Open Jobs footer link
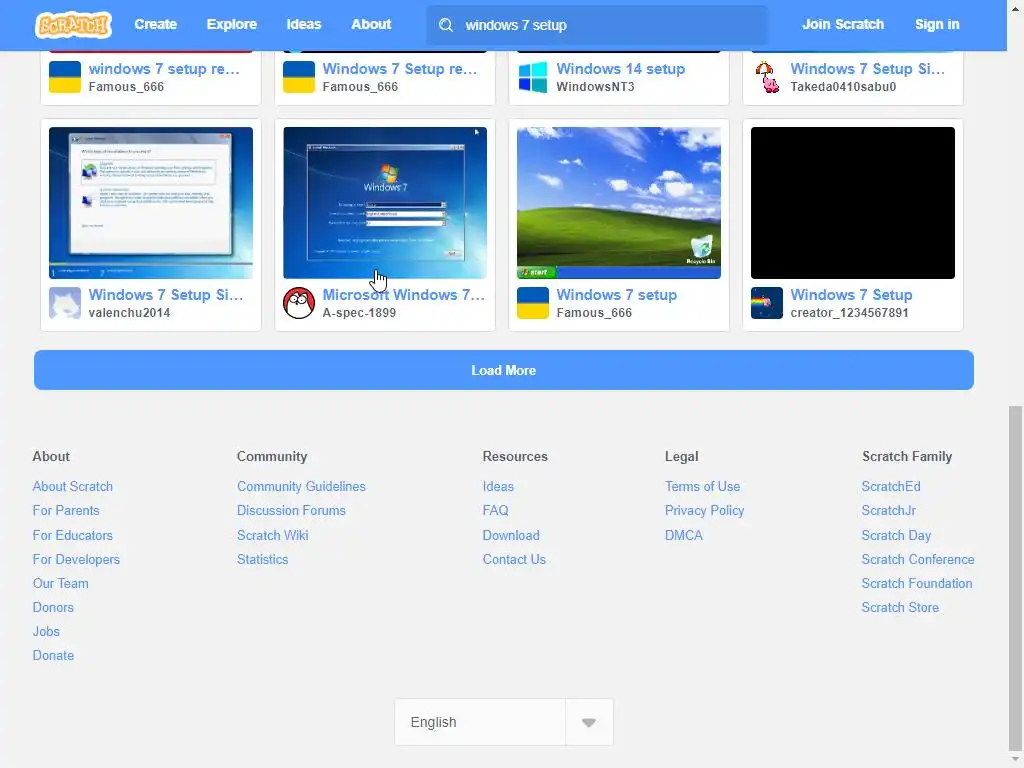1024x768 pixels. tap(46, 632)
